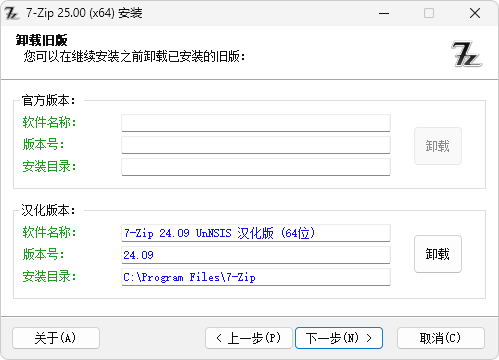Screen dimensions: 499x360
Task: Click the 汉化版本 group heading
Action: [x=49, y=210]
